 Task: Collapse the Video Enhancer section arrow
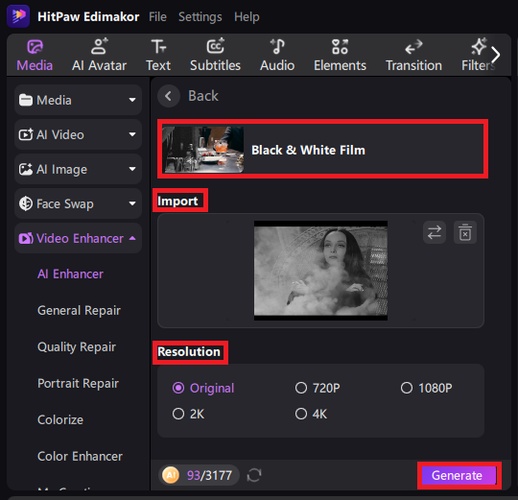tap(132, 238)
